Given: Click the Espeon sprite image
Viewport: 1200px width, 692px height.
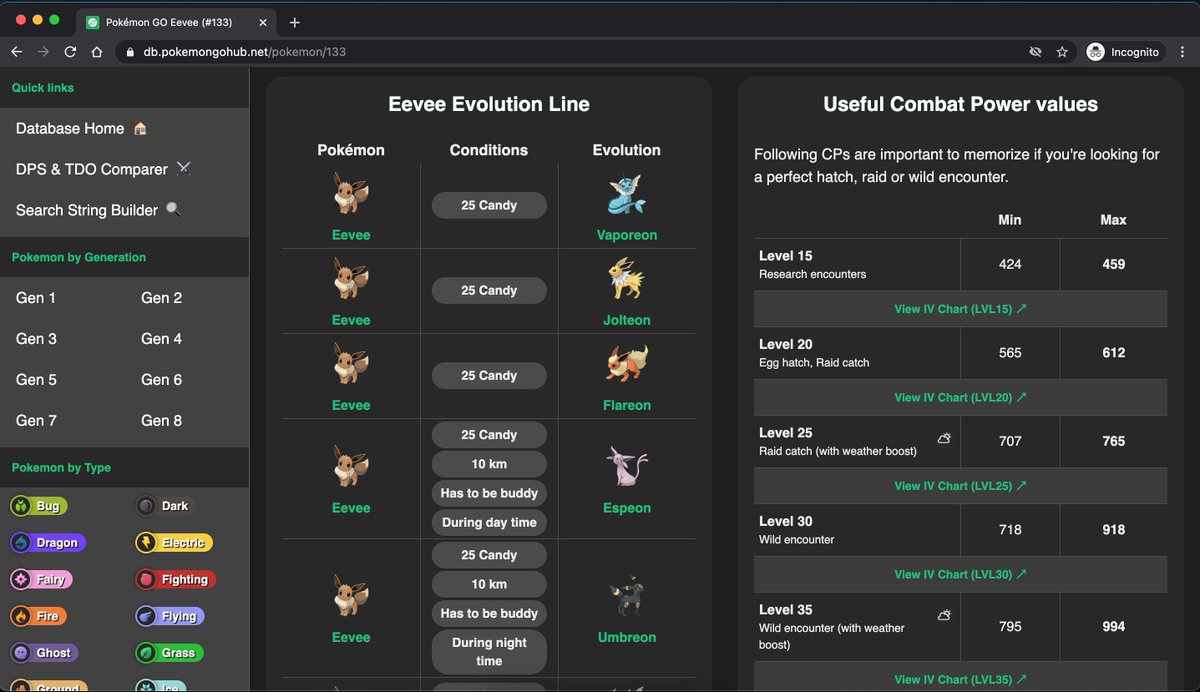Looking at the screenshot, I should tap(627, 467).
